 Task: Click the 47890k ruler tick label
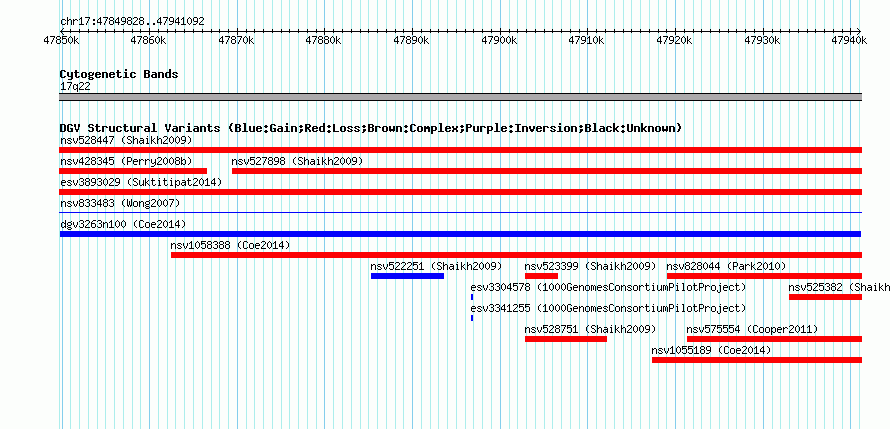(x=410, y=40)
